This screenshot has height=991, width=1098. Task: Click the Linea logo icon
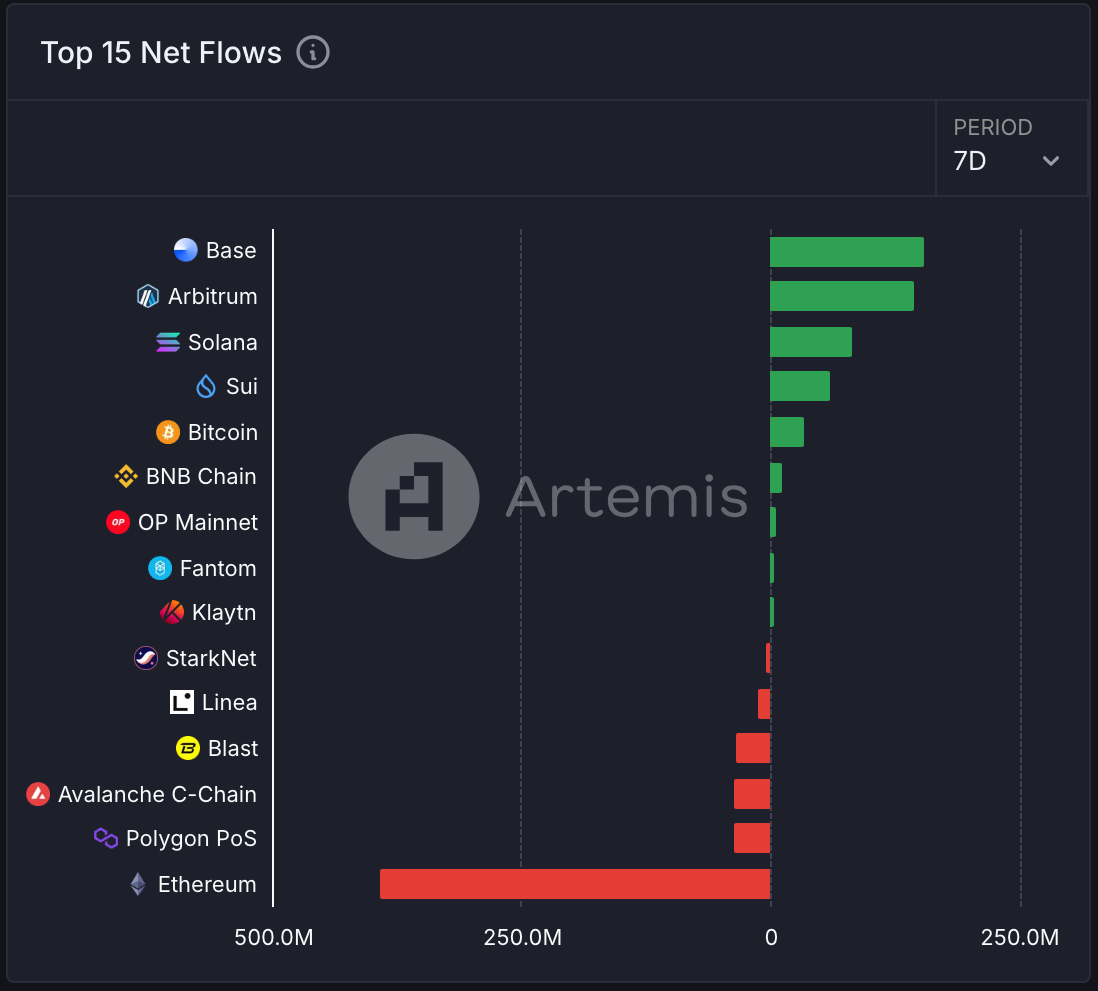click(x=182, y=702)
